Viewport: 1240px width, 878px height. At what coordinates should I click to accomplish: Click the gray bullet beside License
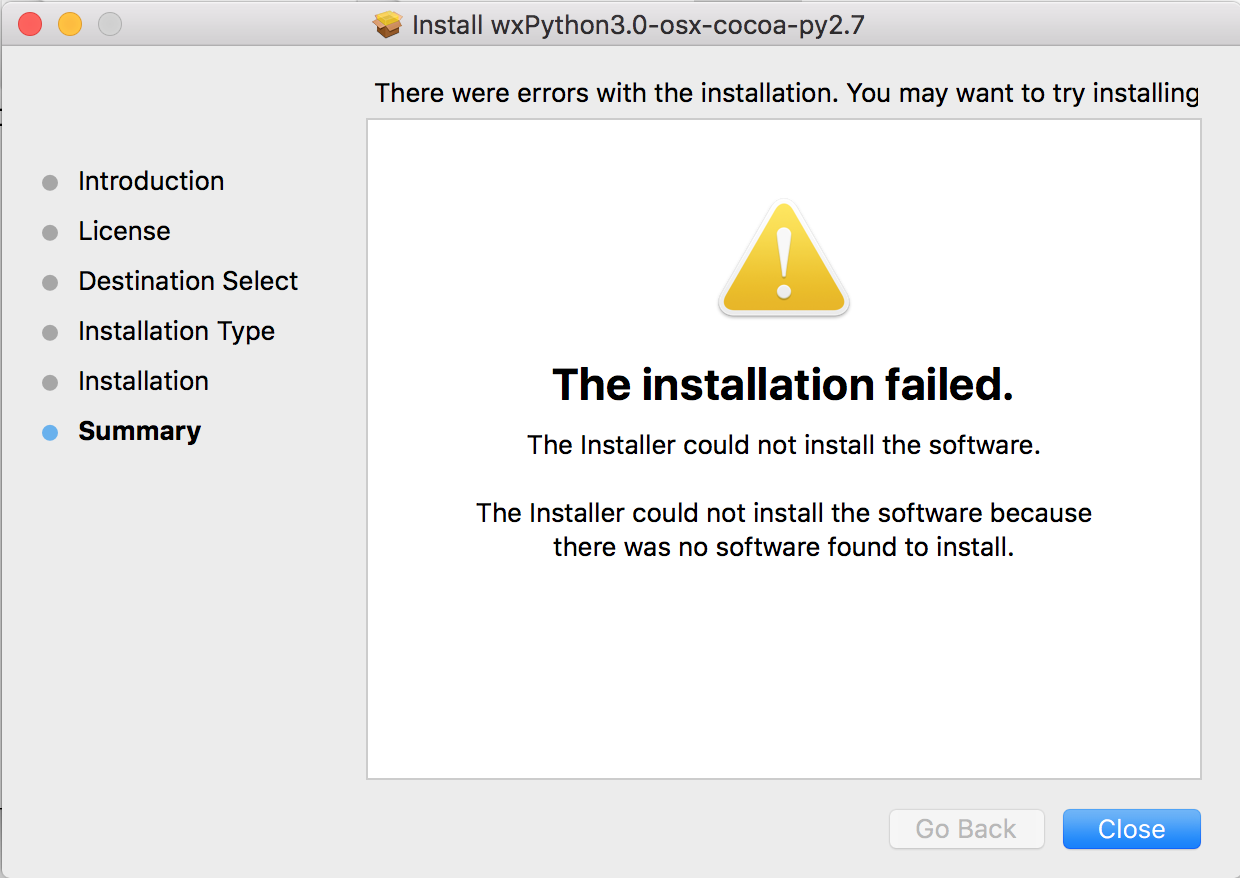pyautogui.click(x=50, y=233)
